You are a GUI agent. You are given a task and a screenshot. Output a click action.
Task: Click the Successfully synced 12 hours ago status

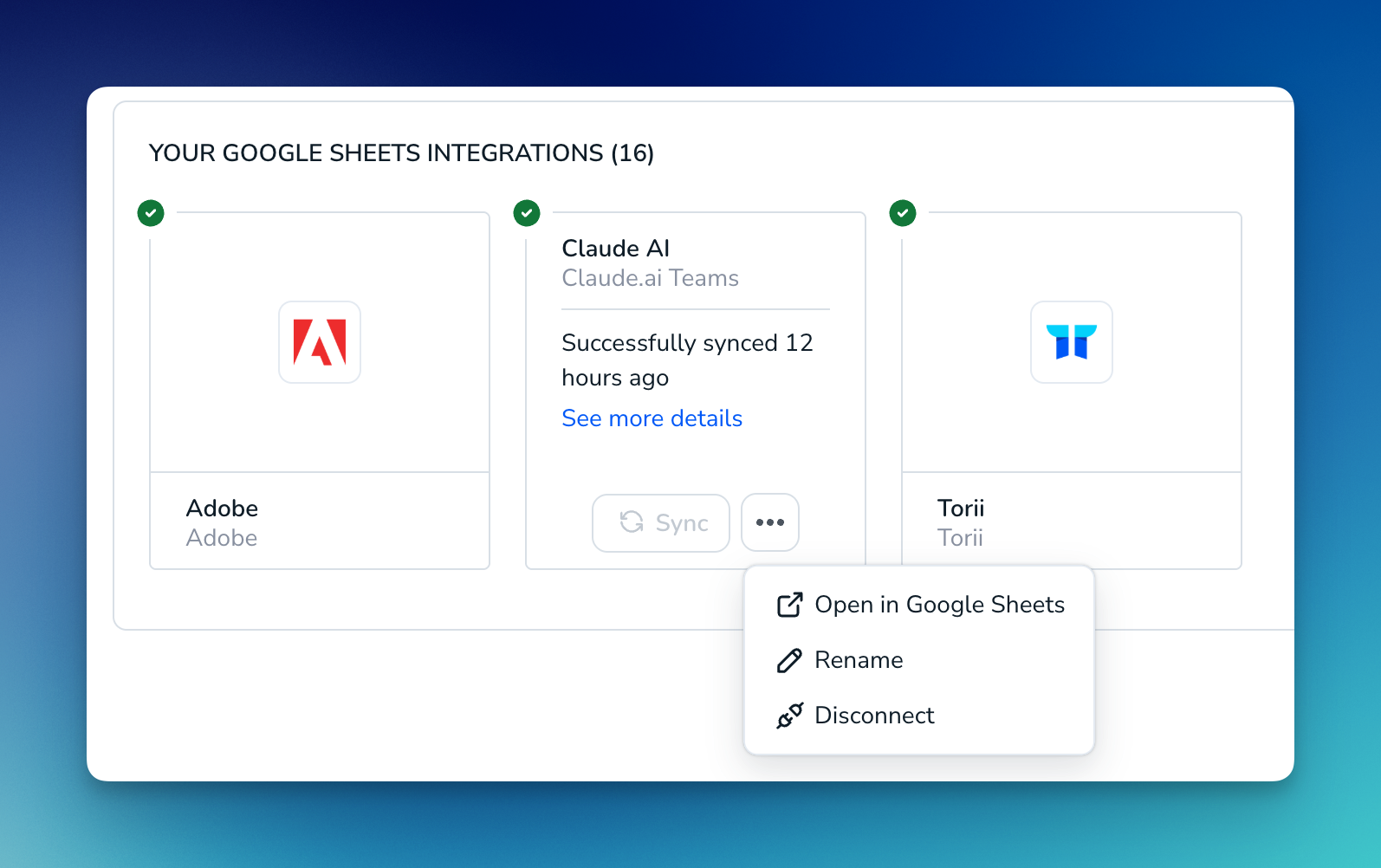[x=688, y=360]
